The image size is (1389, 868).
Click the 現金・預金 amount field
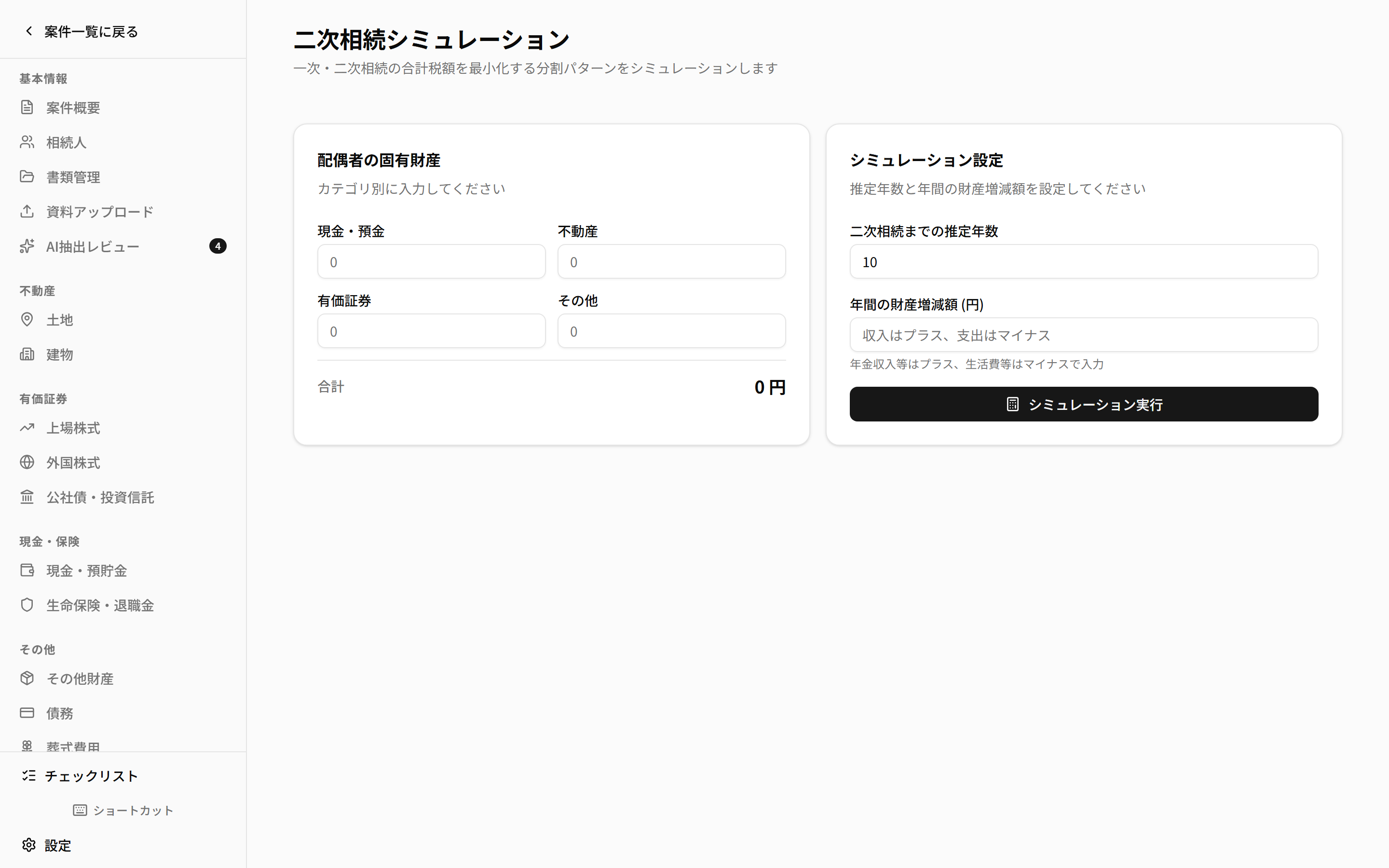pos(431,261)
